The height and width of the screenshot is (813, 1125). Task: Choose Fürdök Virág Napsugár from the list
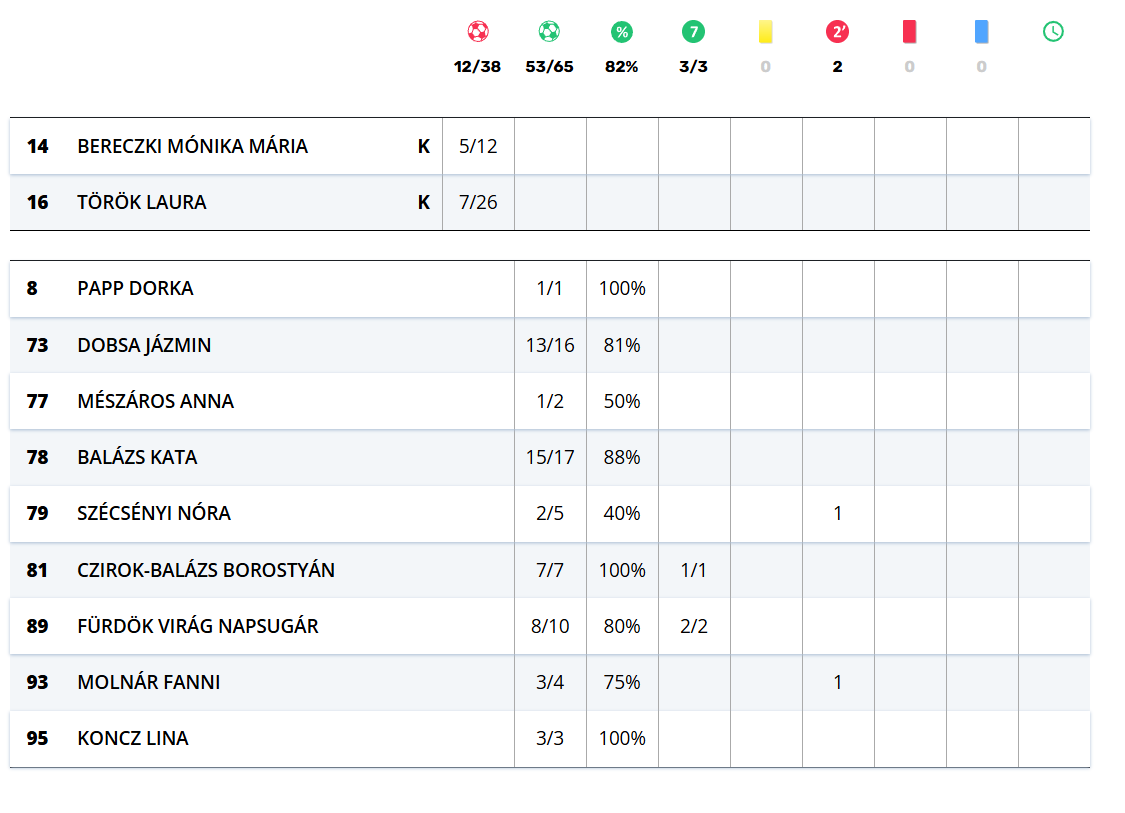[x=198, y=626]
